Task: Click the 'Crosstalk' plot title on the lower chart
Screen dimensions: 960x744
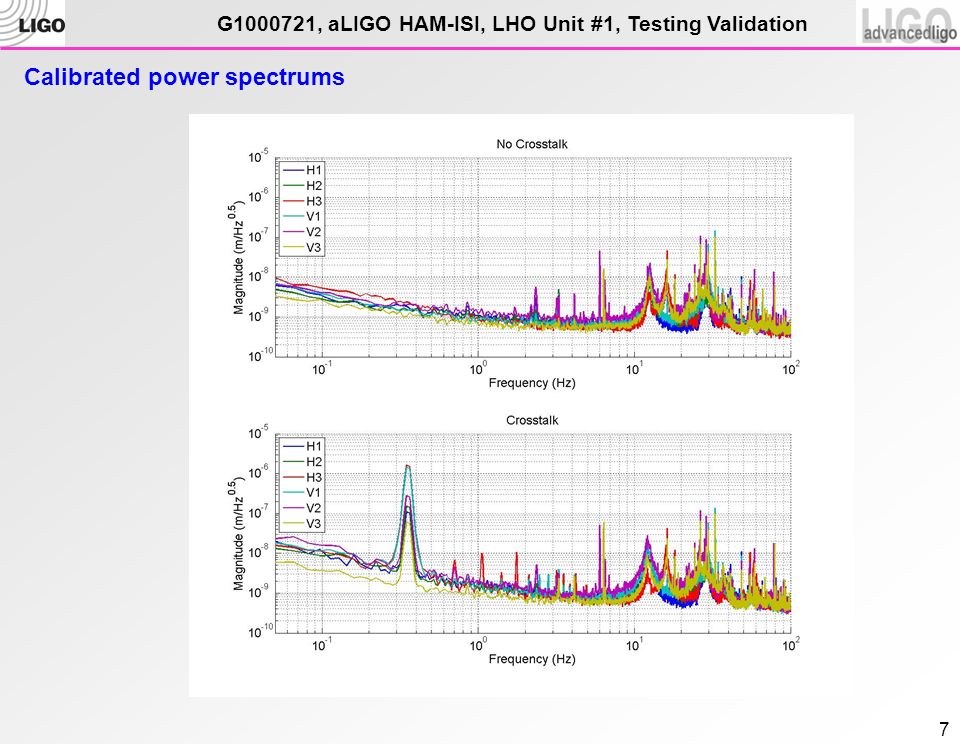Action: point(531,420)
